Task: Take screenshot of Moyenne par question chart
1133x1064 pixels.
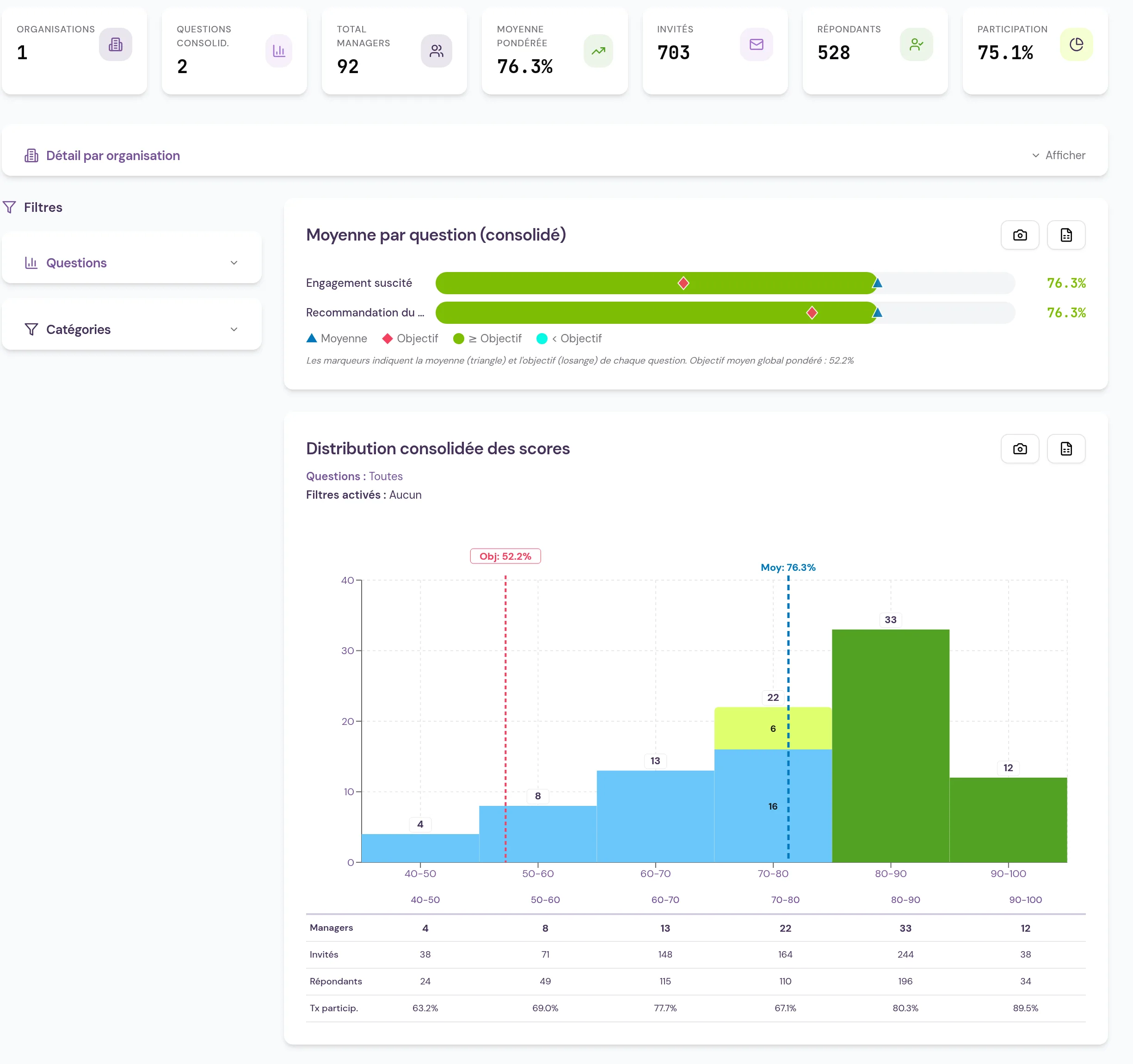Action: click(1020, 235)
